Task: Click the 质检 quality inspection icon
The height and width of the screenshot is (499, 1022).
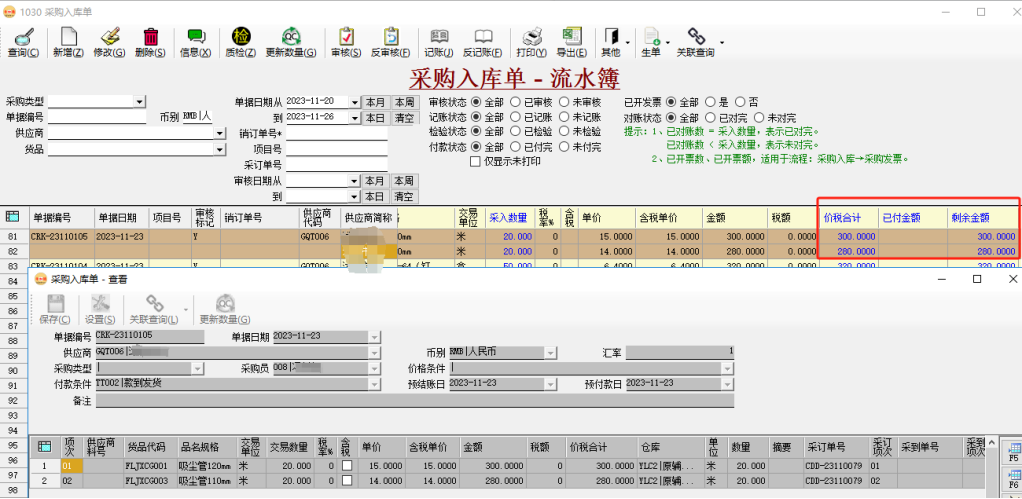Action: coord(241,37)
